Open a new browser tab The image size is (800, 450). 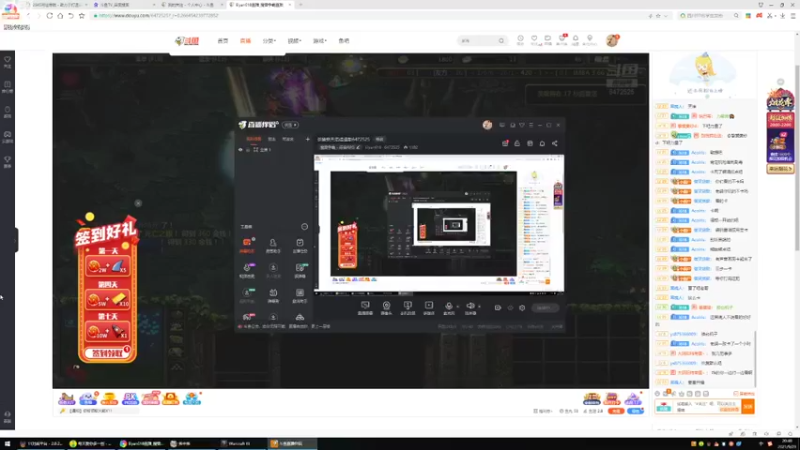(x=301, y=5)
